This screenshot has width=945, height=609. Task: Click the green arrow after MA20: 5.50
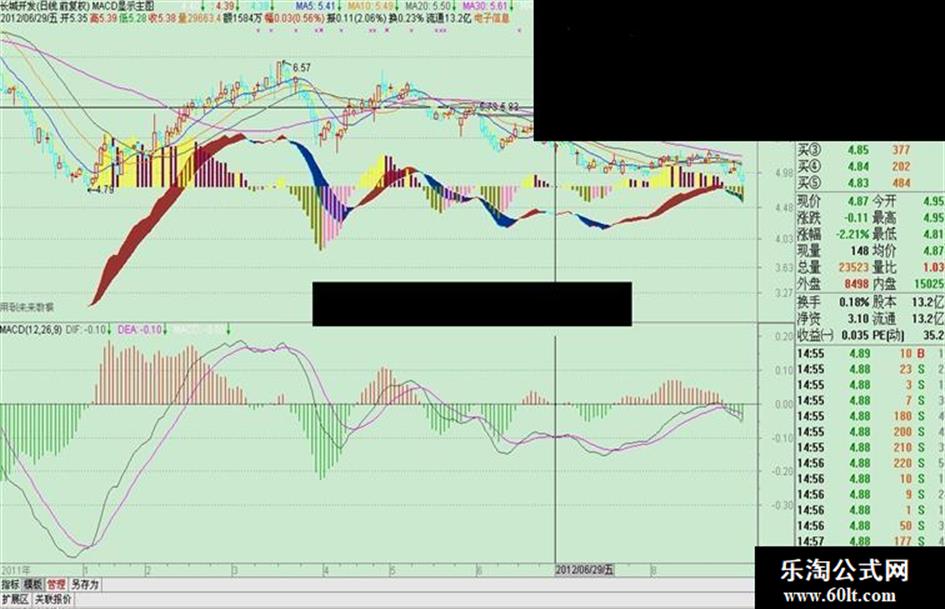coord(454,6)
